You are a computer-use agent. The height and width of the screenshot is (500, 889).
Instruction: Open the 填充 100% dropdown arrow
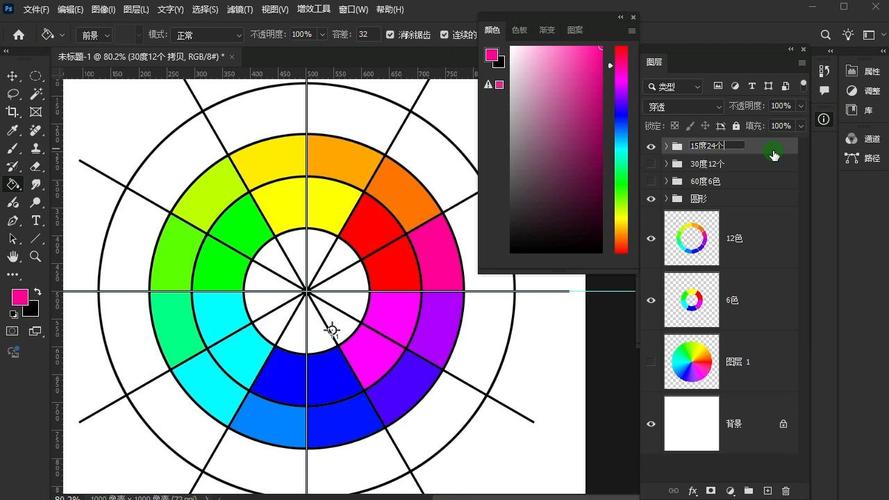tap(801, 126)
